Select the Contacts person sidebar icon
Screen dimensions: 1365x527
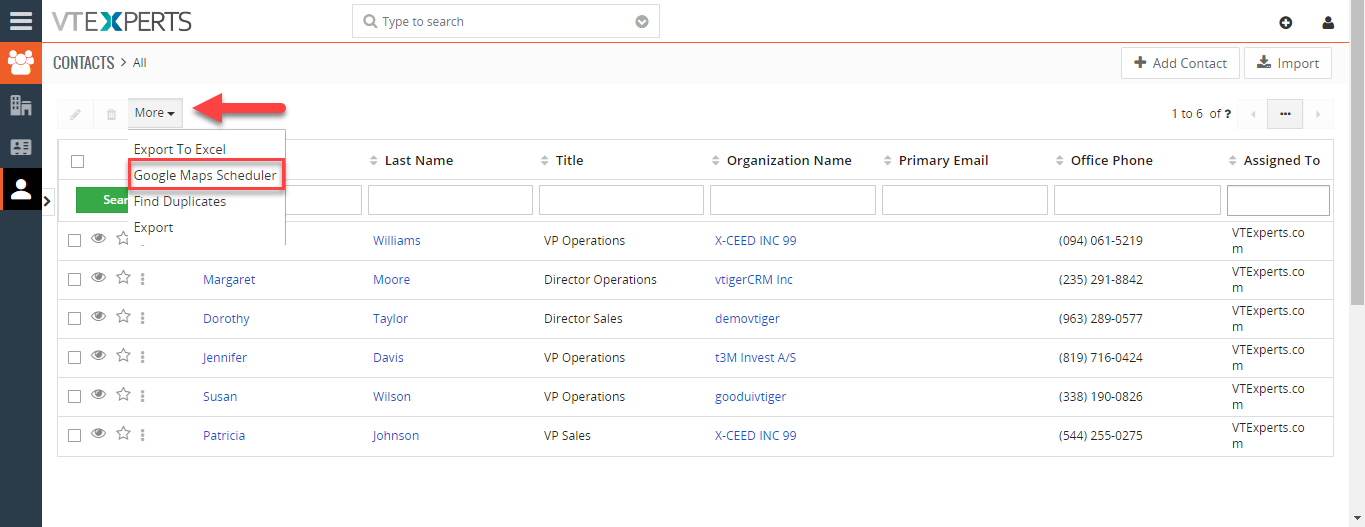pyautogui.click(x=20, y=189)
